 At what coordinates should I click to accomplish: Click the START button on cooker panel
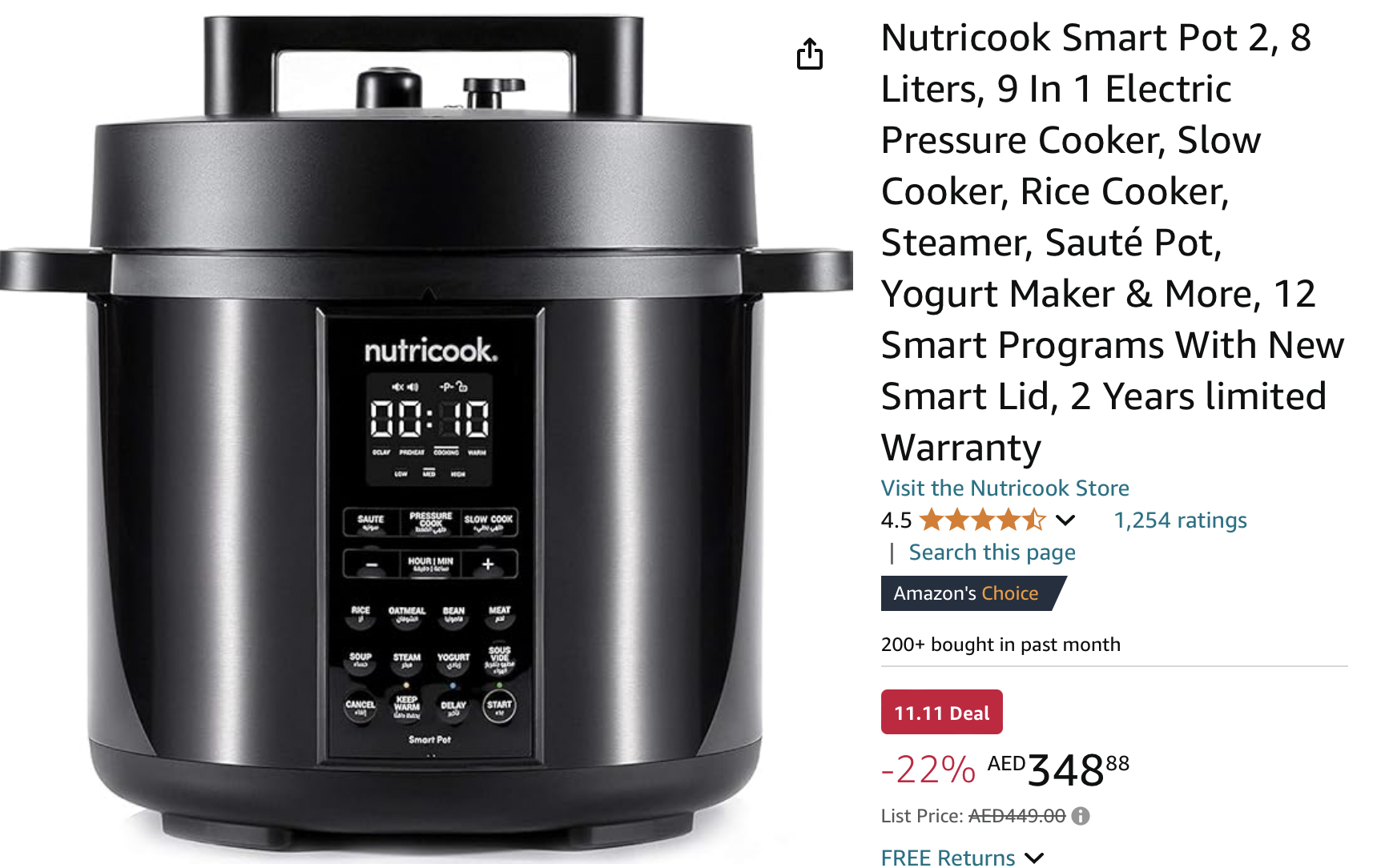pos(499,705)
